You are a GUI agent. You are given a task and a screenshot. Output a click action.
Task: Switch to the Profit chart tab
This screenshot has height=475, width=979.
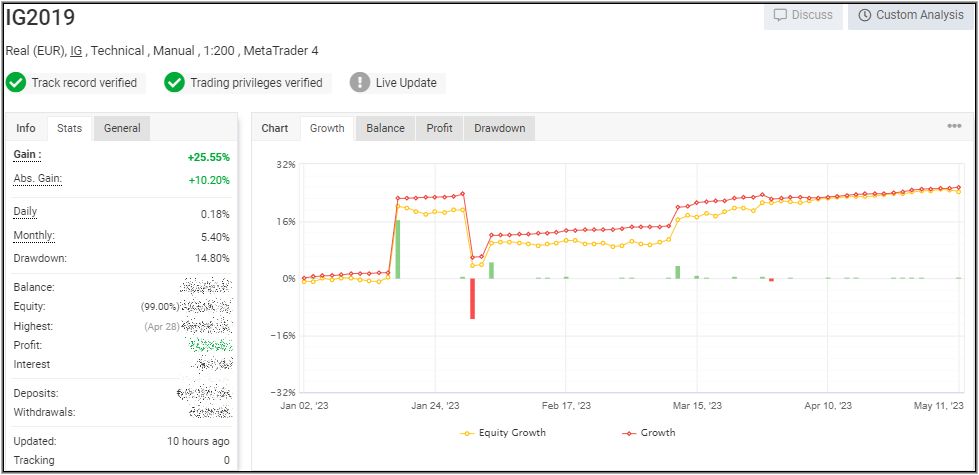coord(439,128)
